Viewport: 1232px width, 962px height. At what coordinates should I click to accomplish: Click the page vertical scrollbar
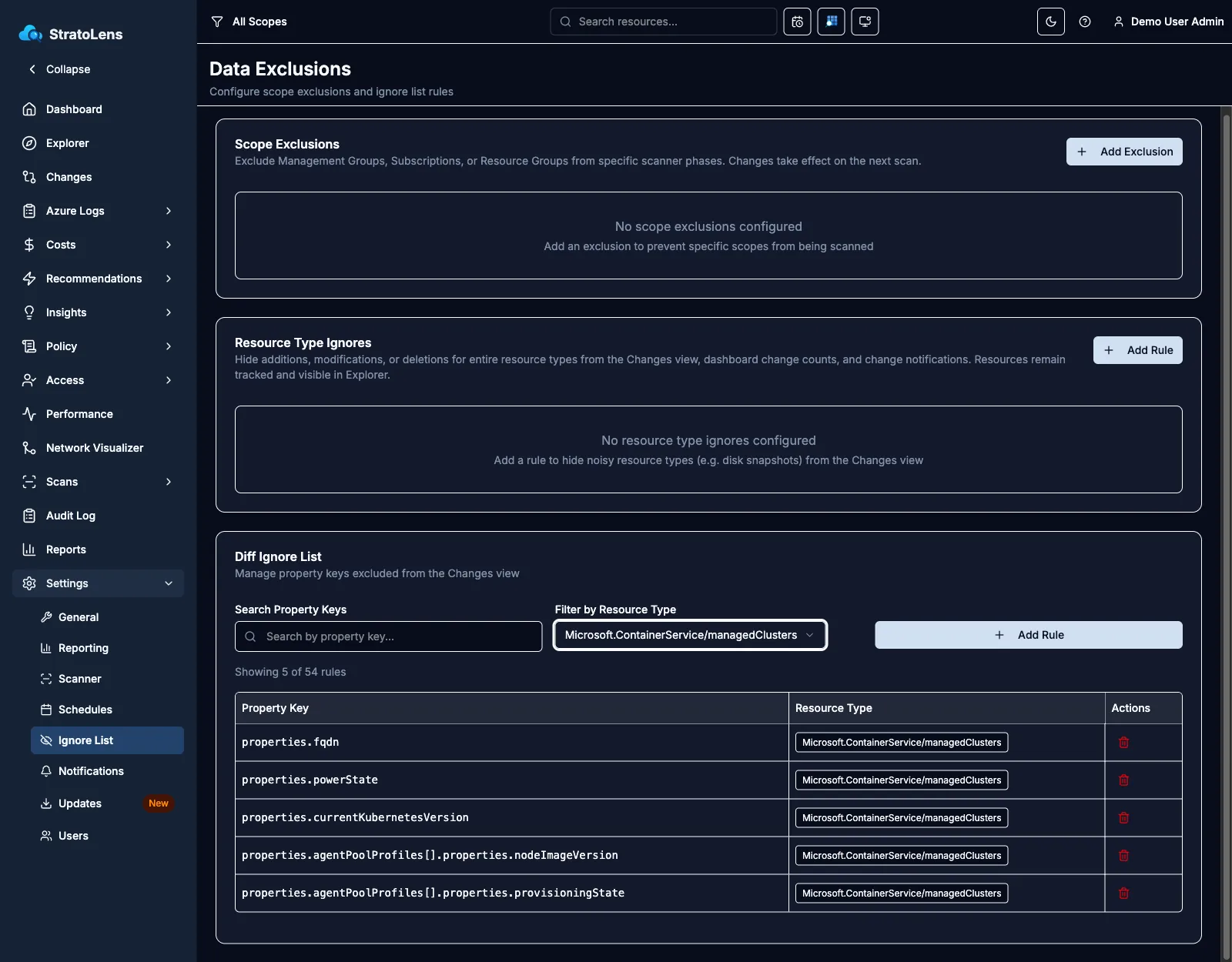pos(1226,539)
